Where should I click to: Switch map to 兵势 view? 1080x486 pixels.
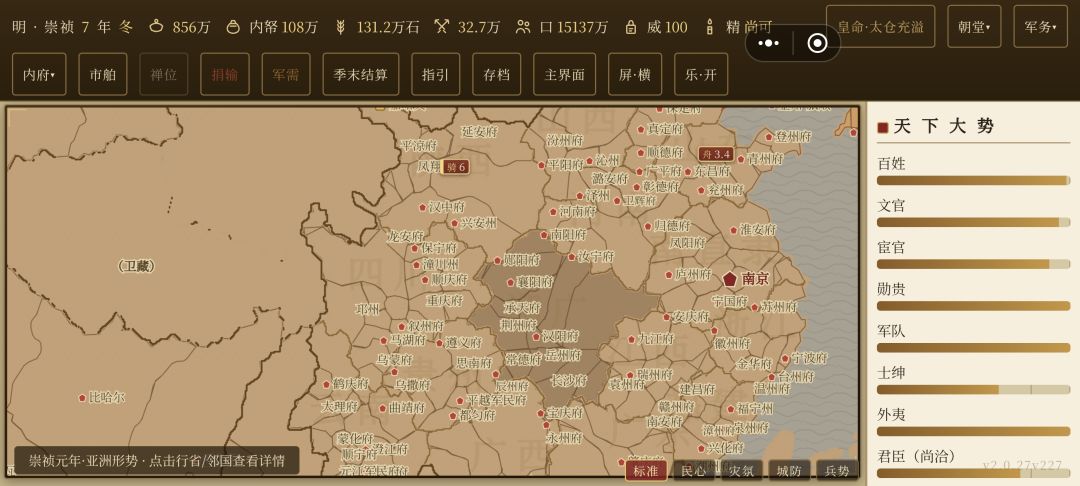pos(837,470)
